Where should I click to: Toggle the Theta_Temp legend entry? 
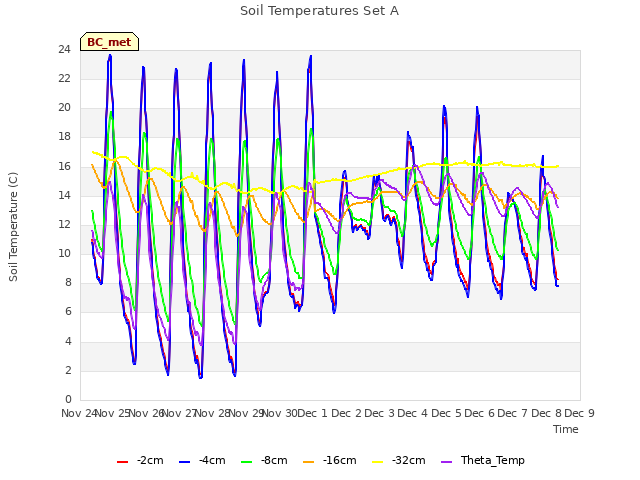tap(483, 460)
